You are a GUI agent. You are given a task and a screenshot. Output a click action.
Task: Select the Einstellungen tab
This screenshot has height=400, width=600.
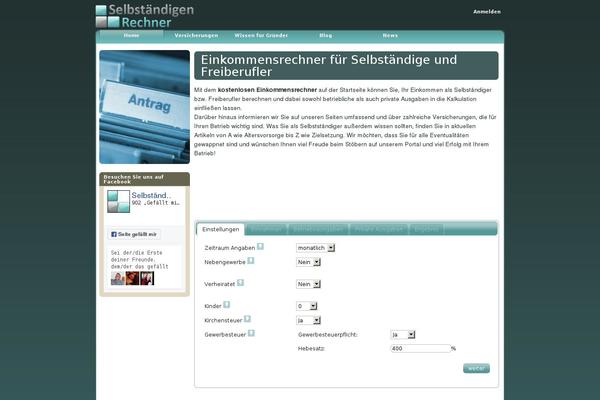tap(220, 229)
